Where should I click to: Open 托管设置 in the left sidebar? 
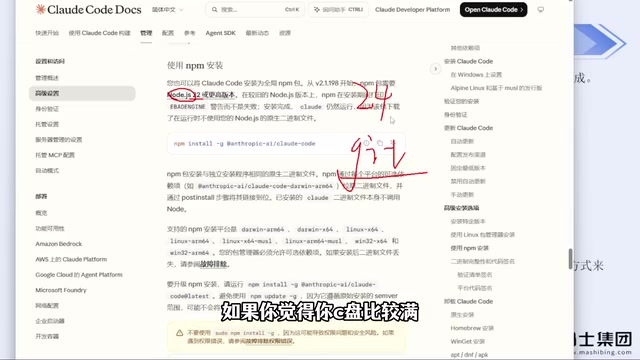(x=47, y=124)
